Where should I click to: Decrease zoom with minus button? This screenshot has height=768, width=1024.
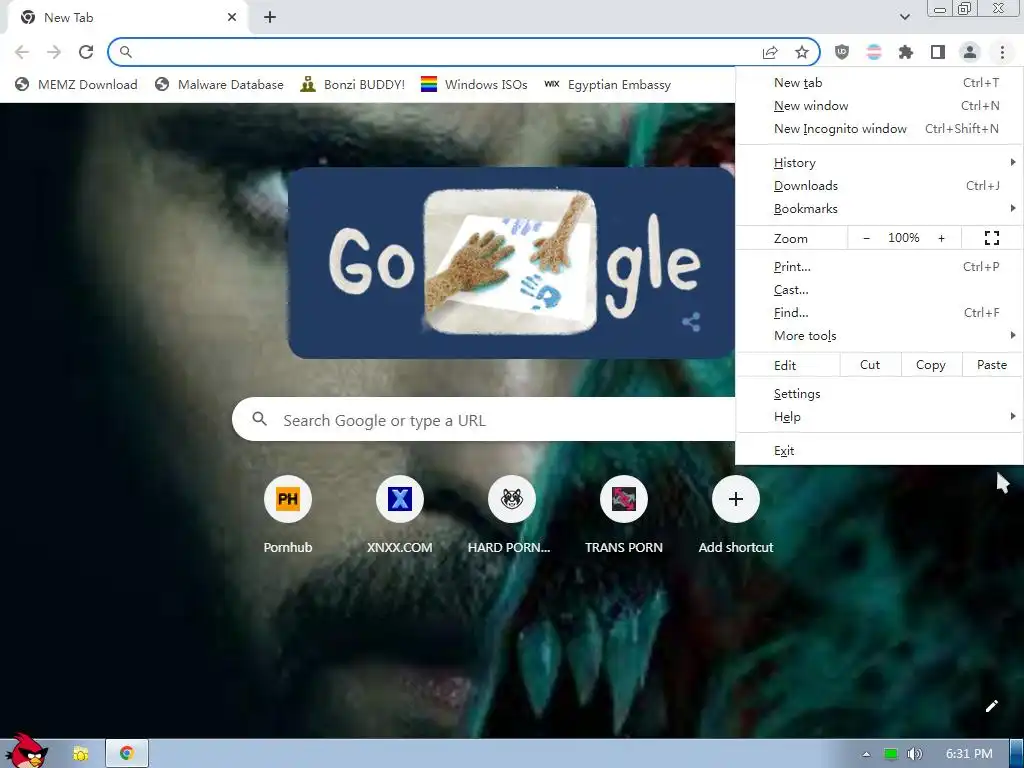pyautogui.click(x=866, y=238)
